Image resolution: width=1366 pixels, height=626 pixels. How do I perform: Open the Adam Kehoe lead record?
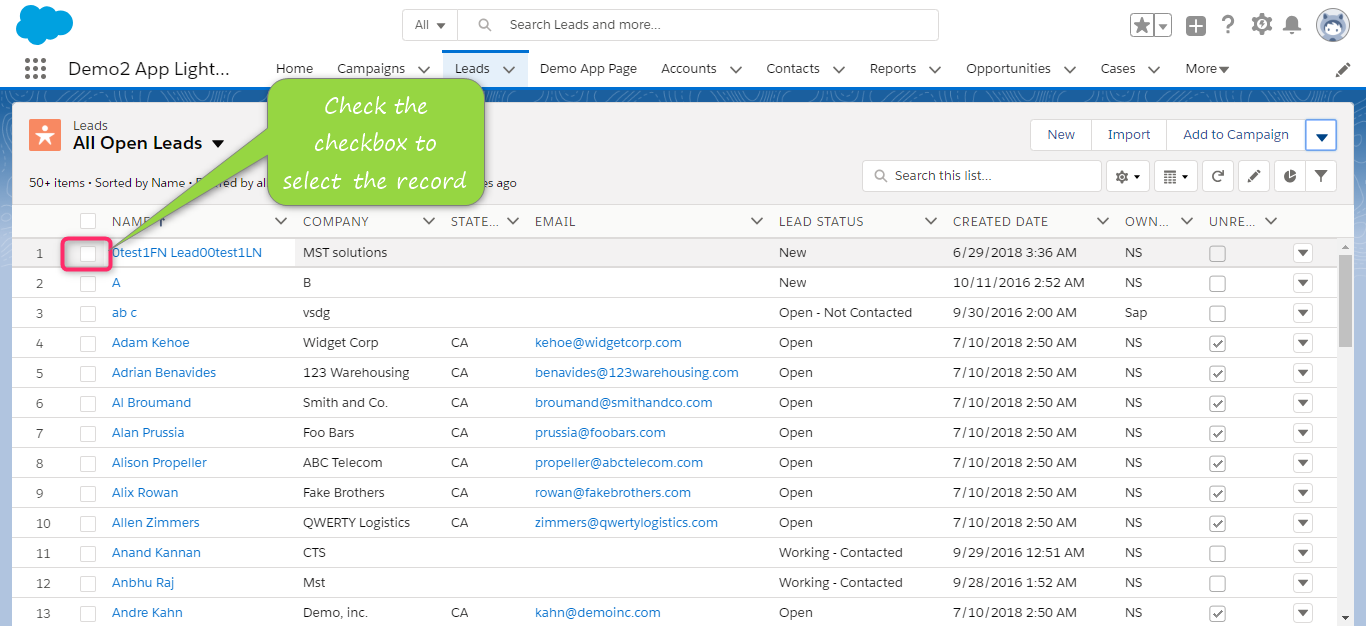coord(151,343)
